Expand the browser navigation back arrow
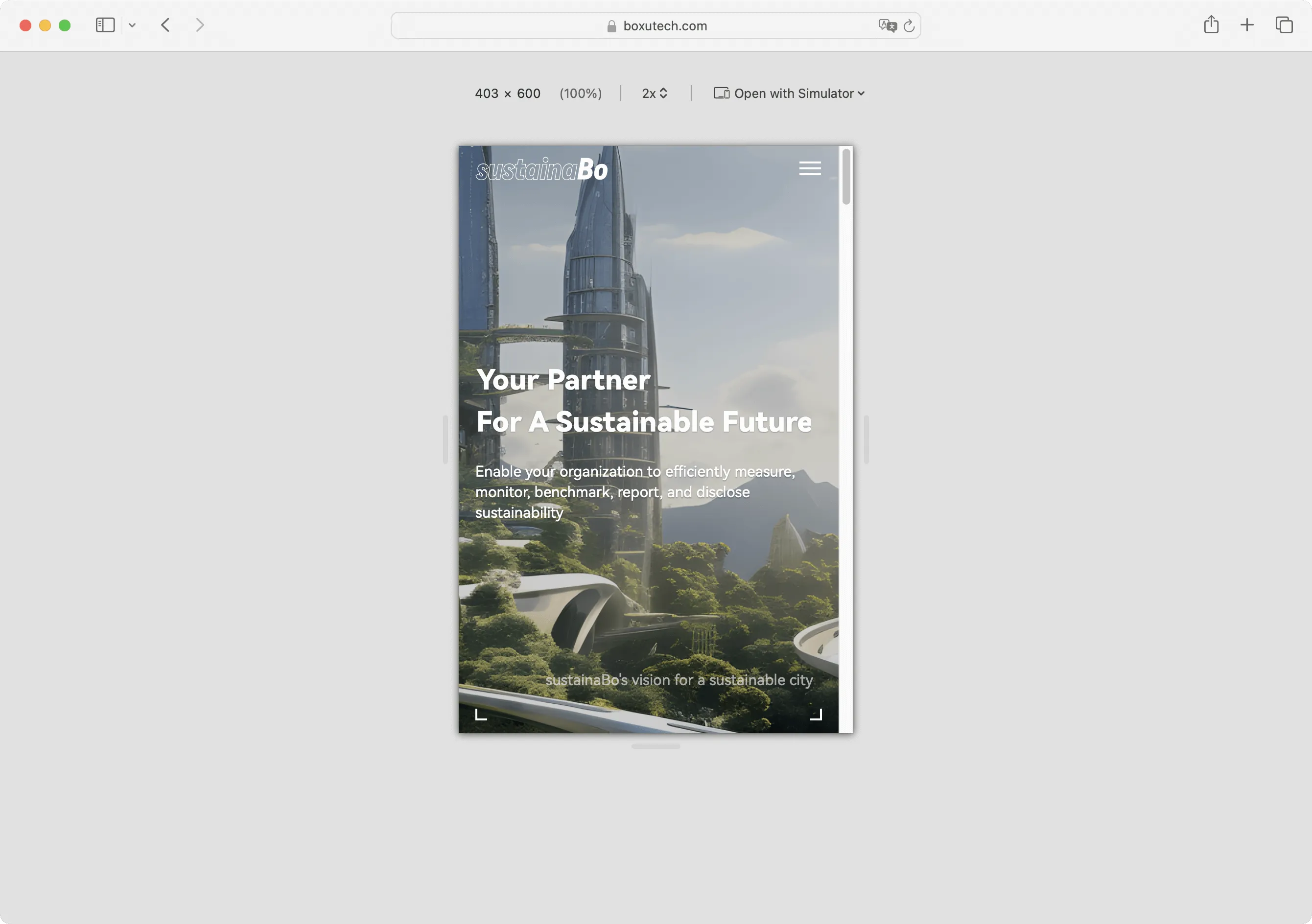 165,25
